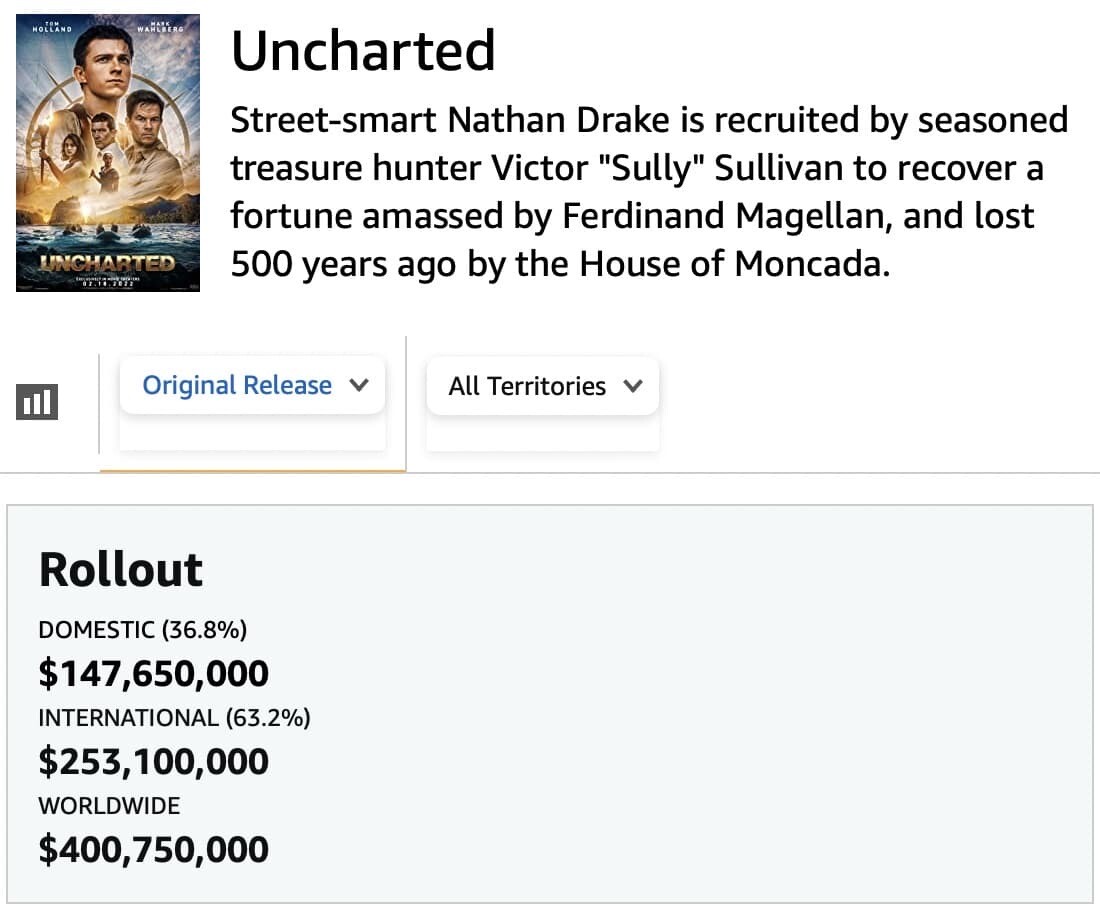Select the WORLDWIDE label
The width and height of the screenshot is (1100, 910).
[x=109, y=805]
